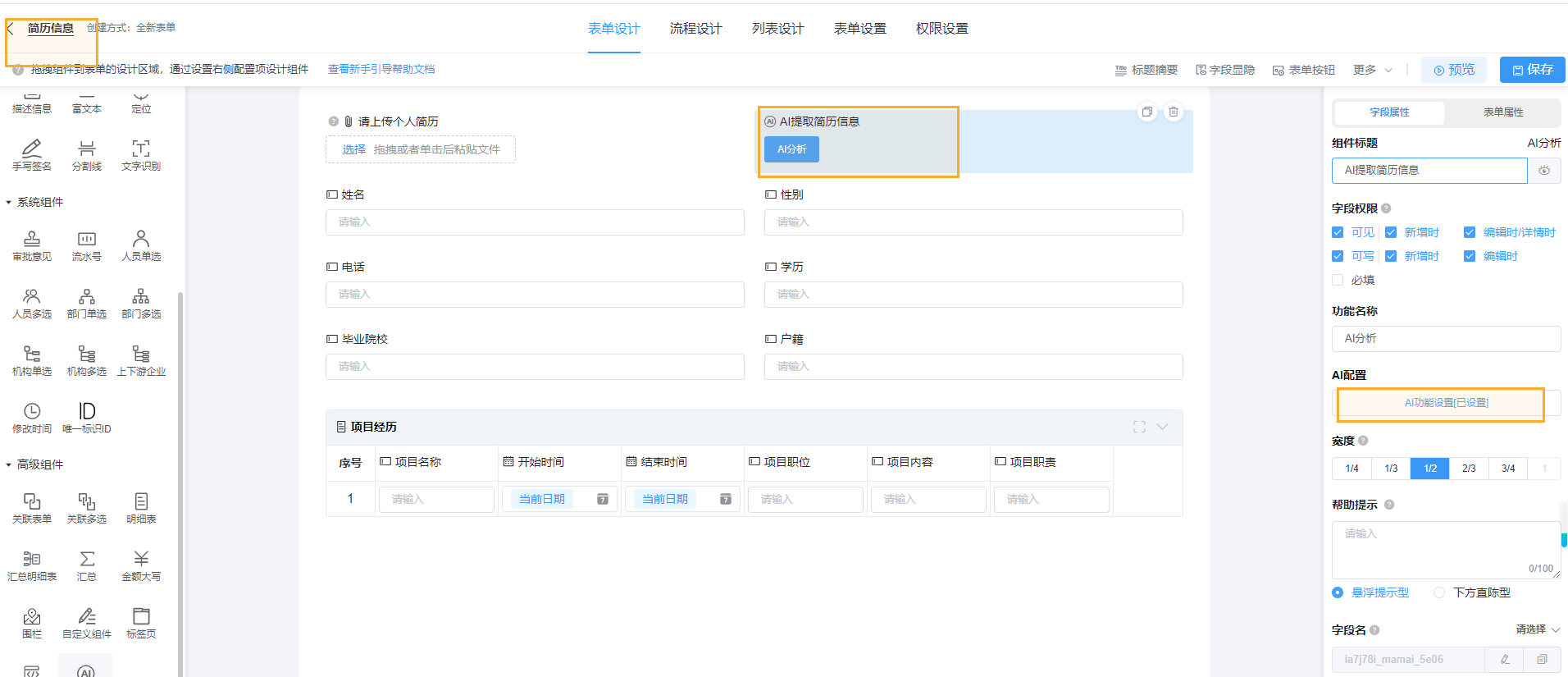1568x677 pixels.
Task: Click the 姓名 input field
Action: pos(535,222)
